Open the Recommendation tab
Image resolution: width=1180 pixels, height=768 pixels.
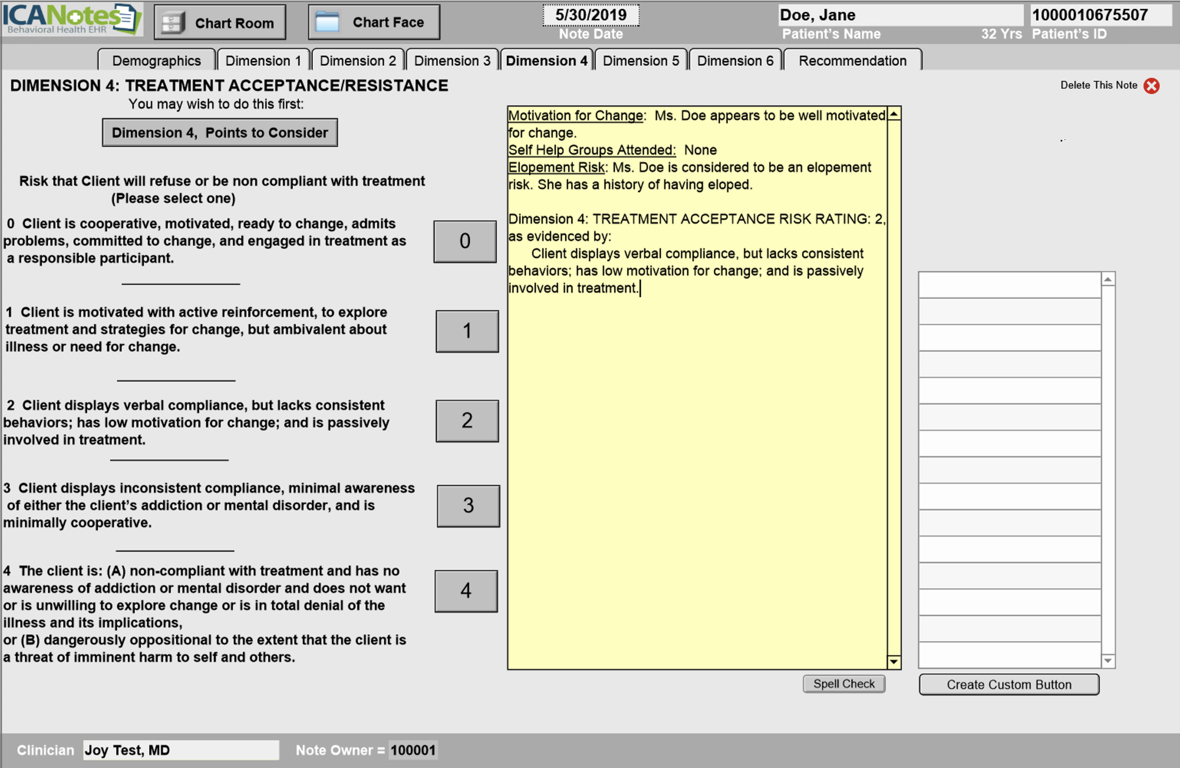click(x=852, y=61)
